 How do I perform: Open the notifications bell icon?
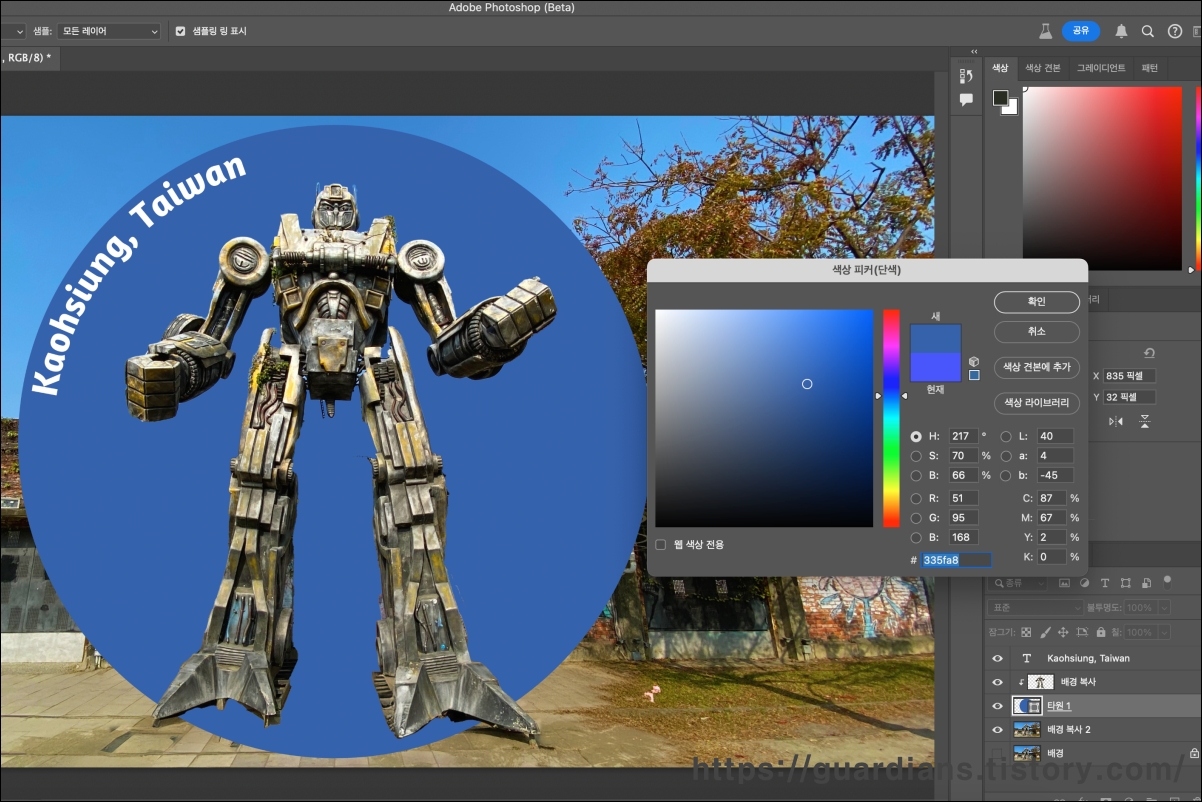tap(1121, 31)
